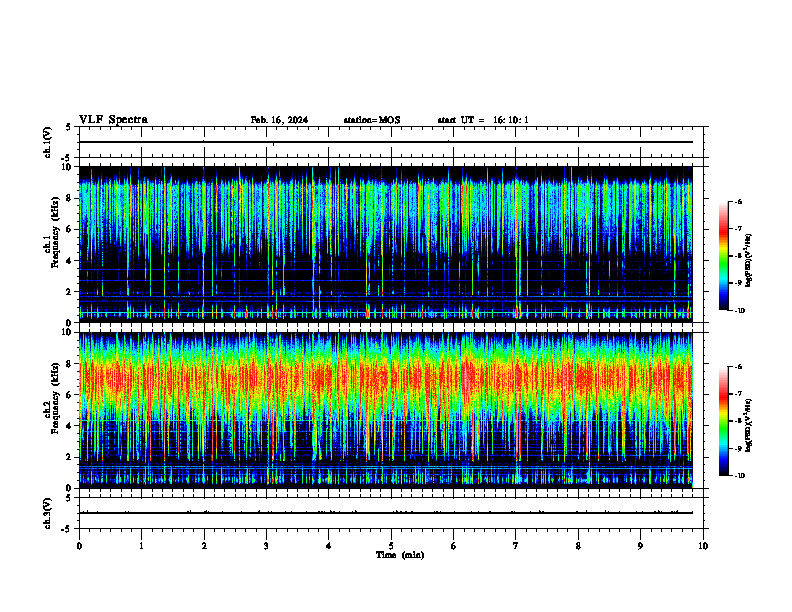This screenshot has width=792, height=612.
Task: Click the time tick label '10'
Action: point(703,546)
